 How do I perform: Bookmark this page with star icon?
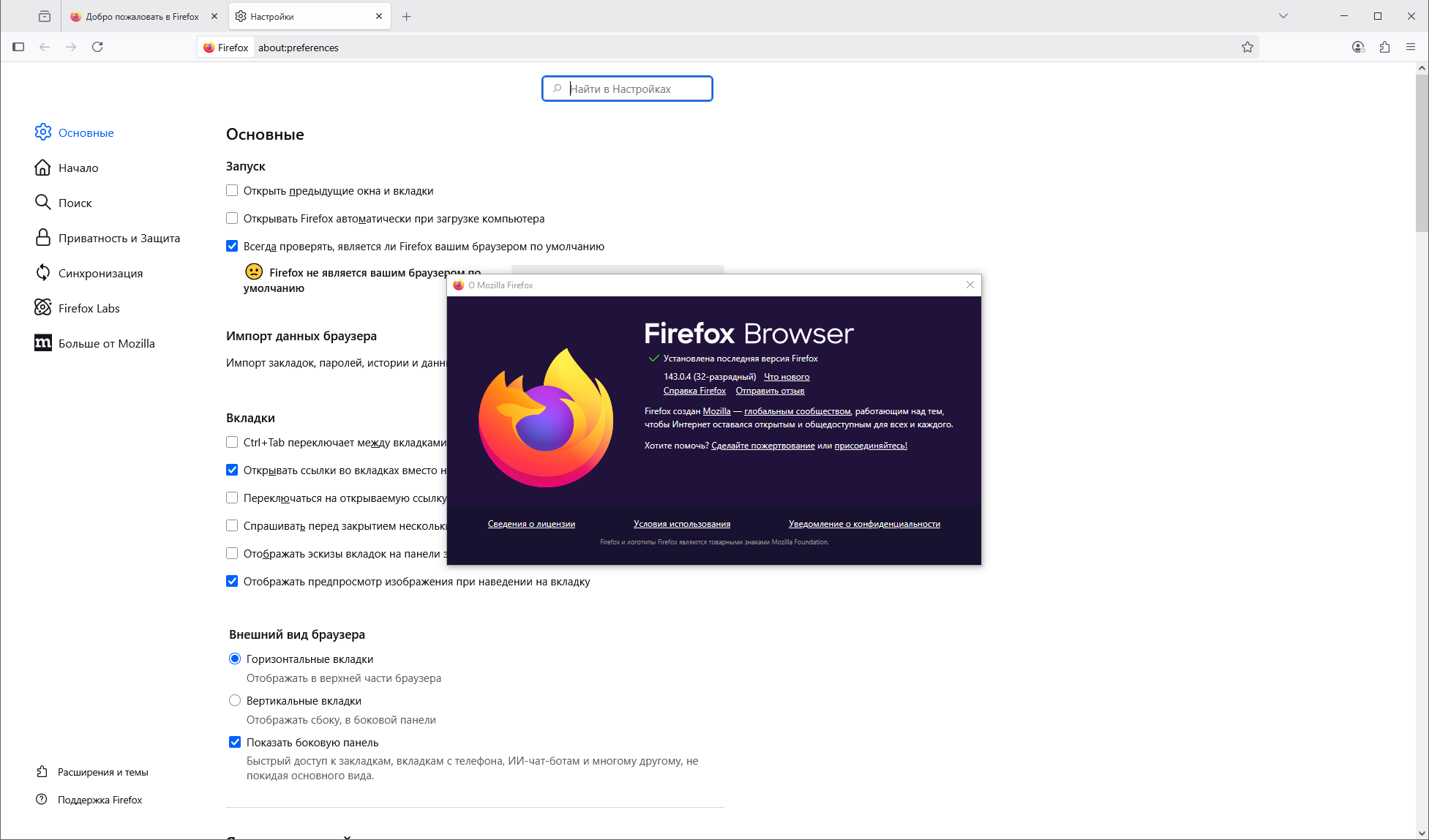click(1248, 47)
